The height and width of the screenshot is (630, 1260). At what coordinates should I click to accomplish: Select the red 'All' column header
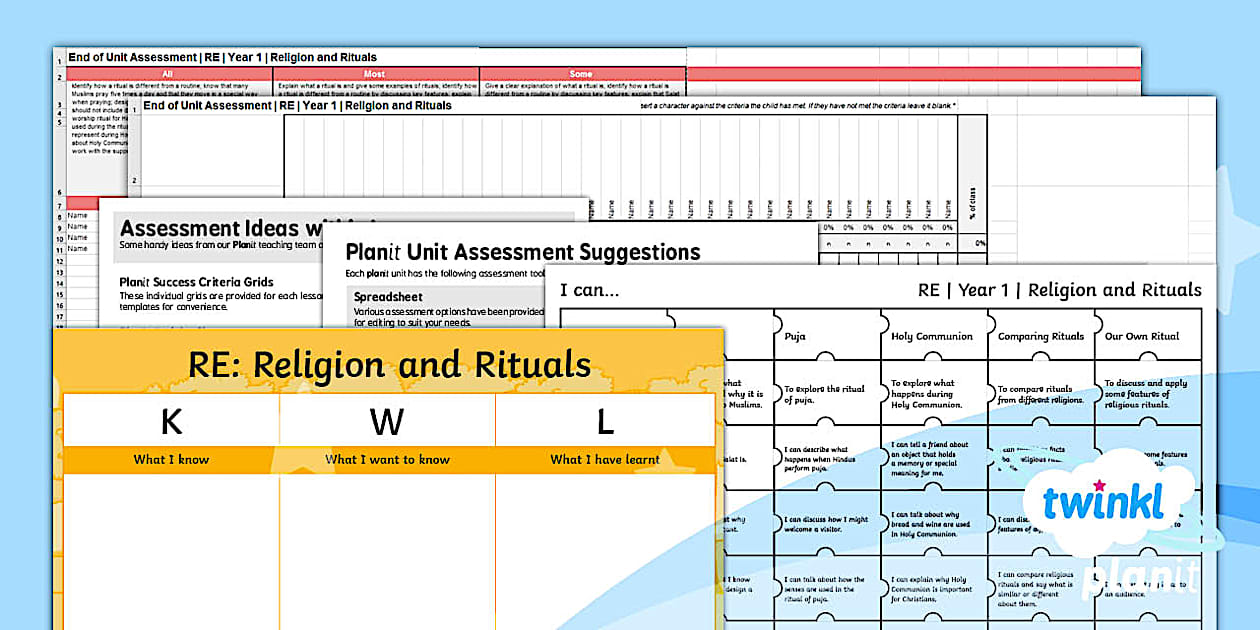(x=168, y=74)
